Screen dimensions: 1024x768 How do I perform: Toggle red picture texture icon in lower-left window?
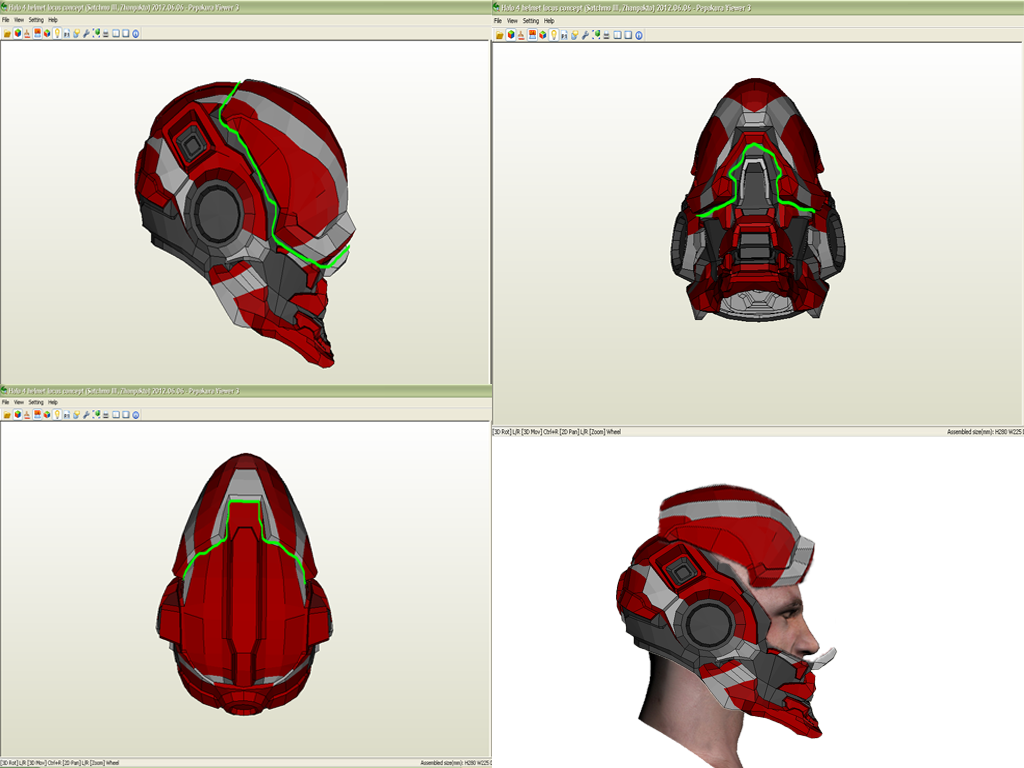[37, 415]
